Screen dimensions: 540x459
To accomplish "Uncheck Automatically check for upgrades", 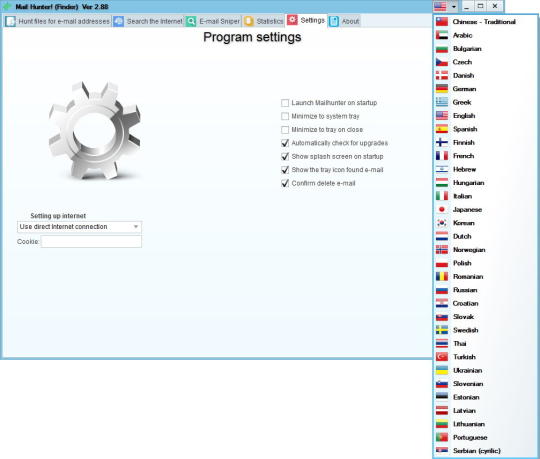I will tap(285, 143).
